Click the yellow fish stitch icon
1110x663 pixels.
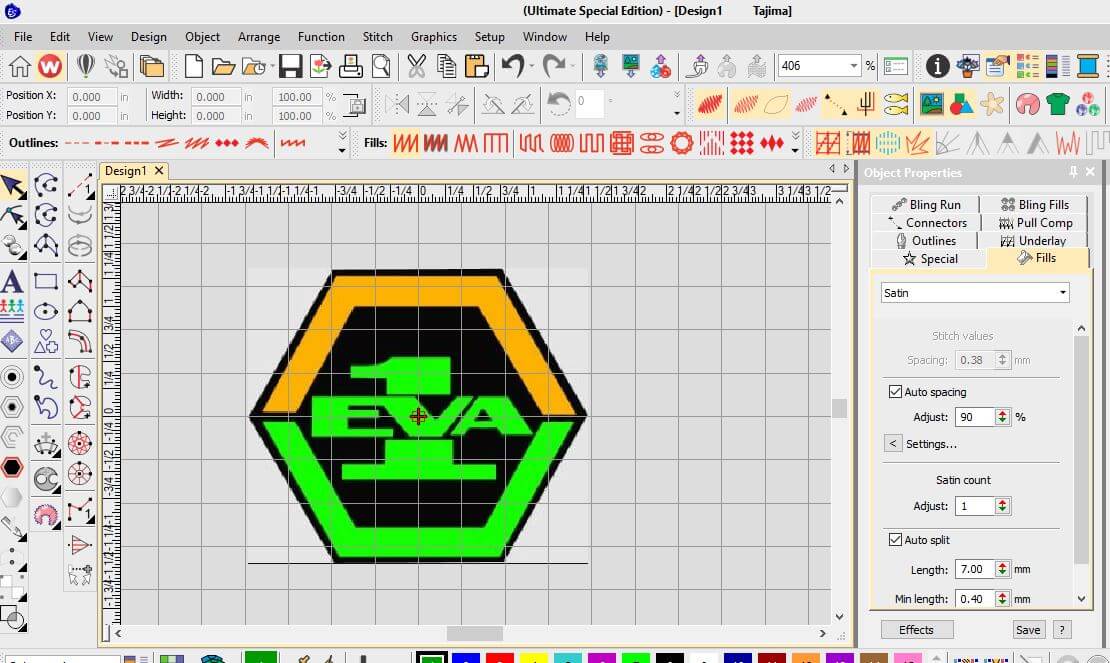[896, 104]
